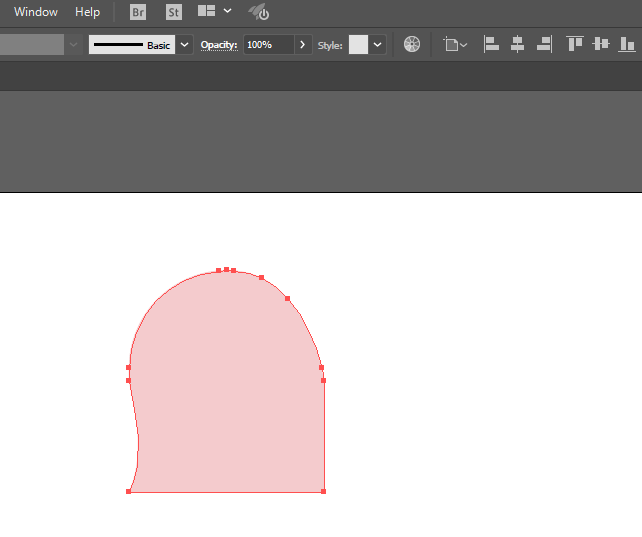Click horizontal align center icon
Screen dimensions: 642x537
pyautogui.click(x=517, y=44)
